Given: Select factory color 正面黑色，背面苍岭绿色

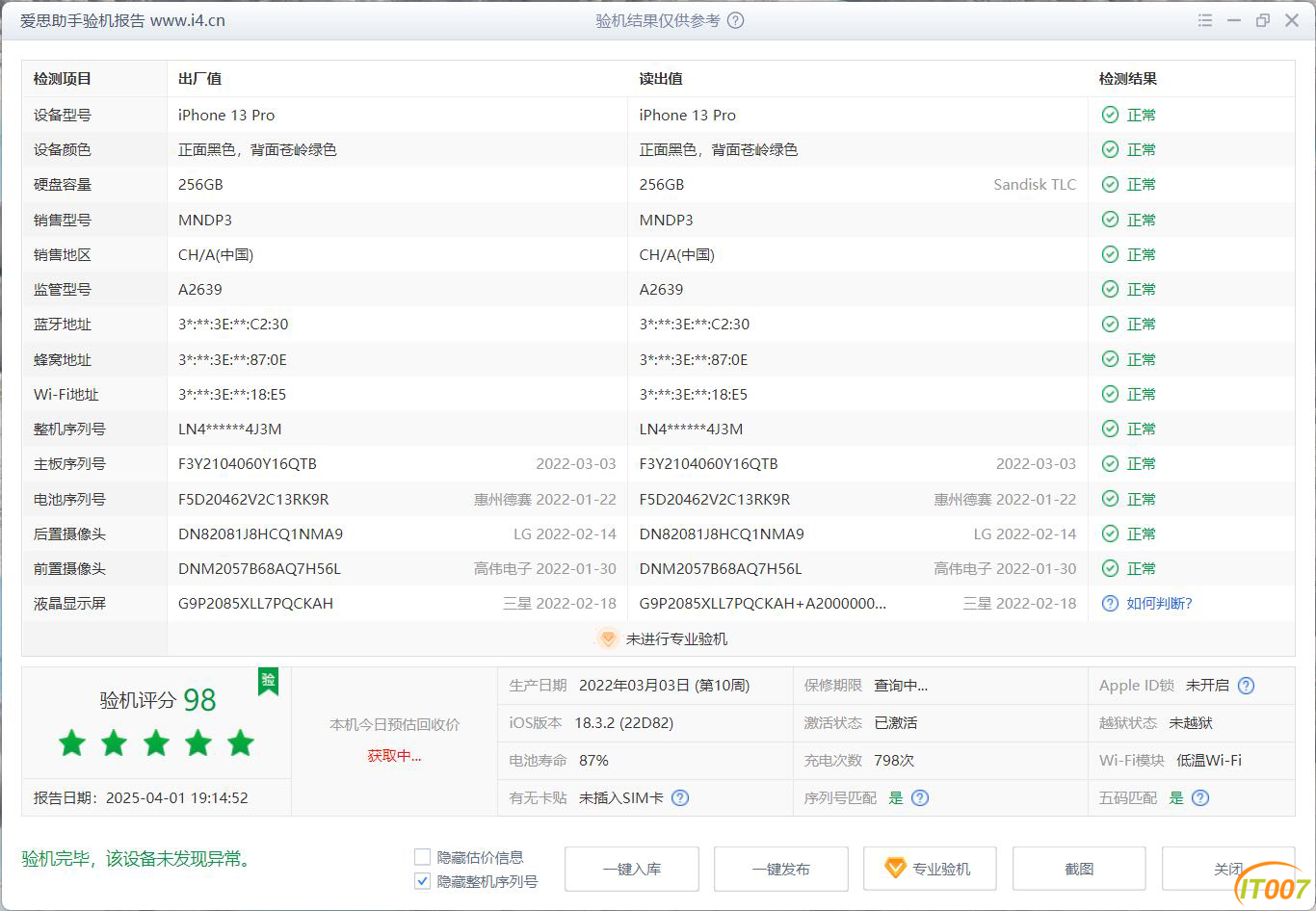Looking at the screenshot, I should (x=257, y=149).
